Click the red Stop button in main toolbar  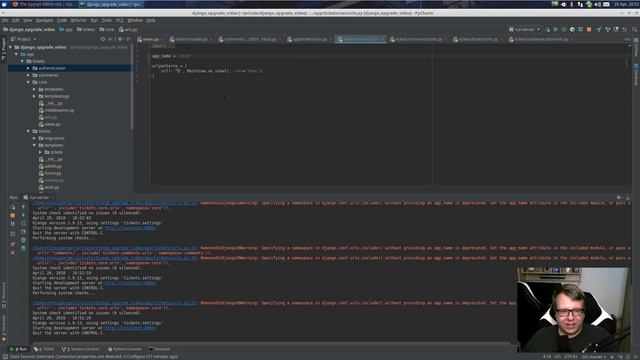(x=589, y=29)
